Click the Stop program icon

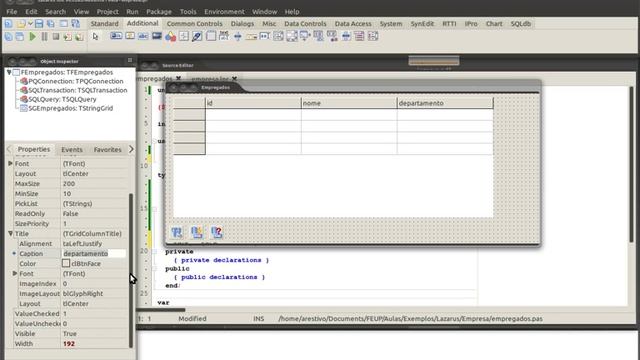click(x=56, y=37)
